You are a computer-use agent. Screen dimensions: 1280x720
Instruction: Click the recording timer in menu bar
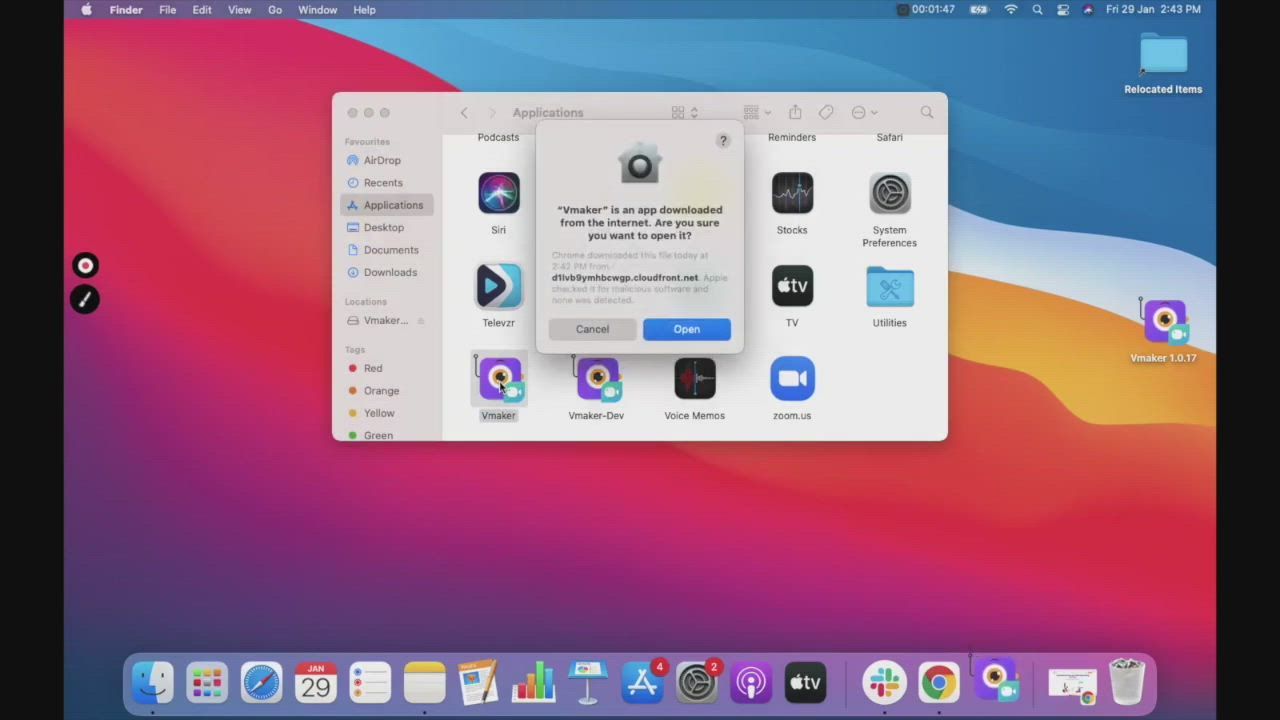coord(926,10)
